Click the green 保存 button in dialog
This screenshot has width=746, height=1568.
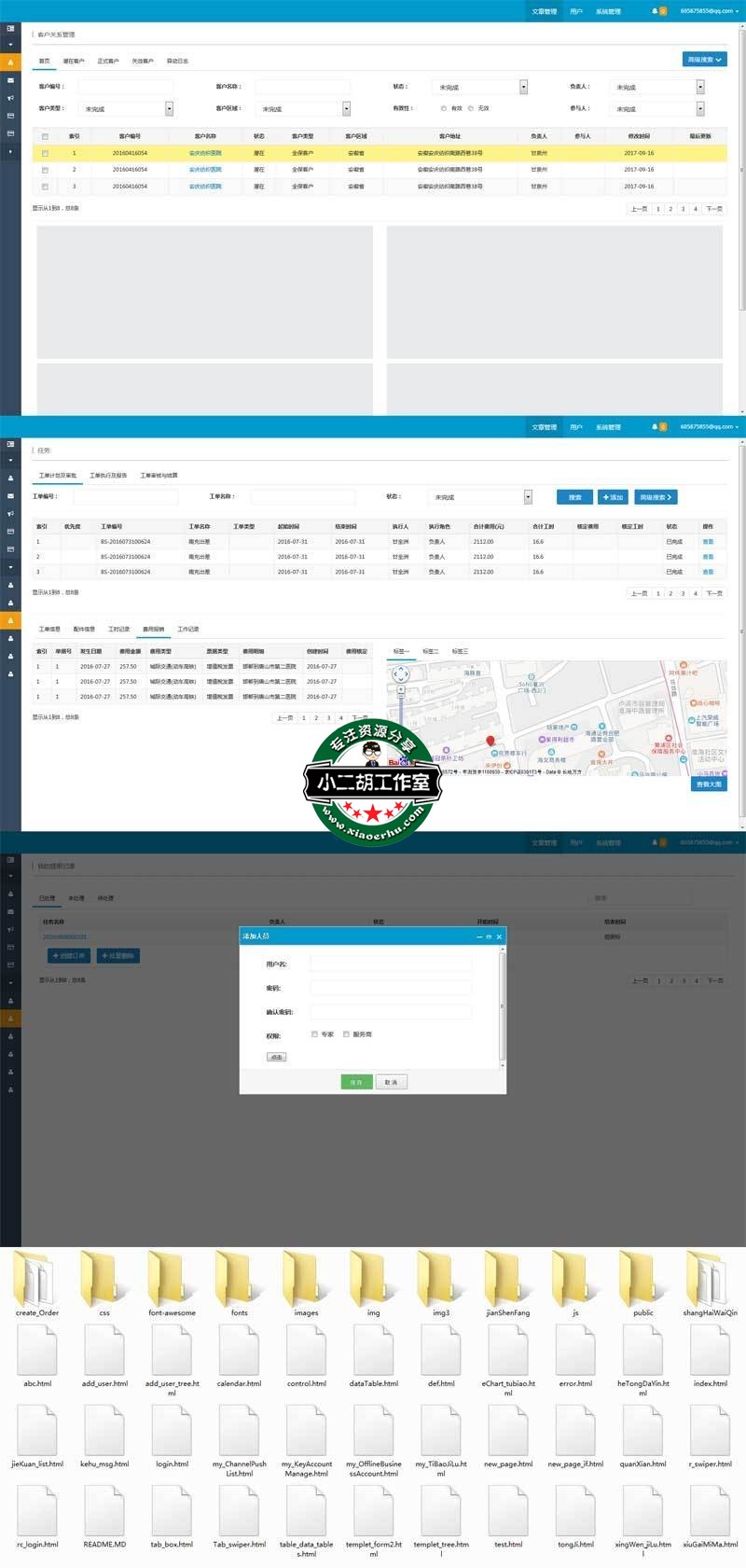point(355,1082)
